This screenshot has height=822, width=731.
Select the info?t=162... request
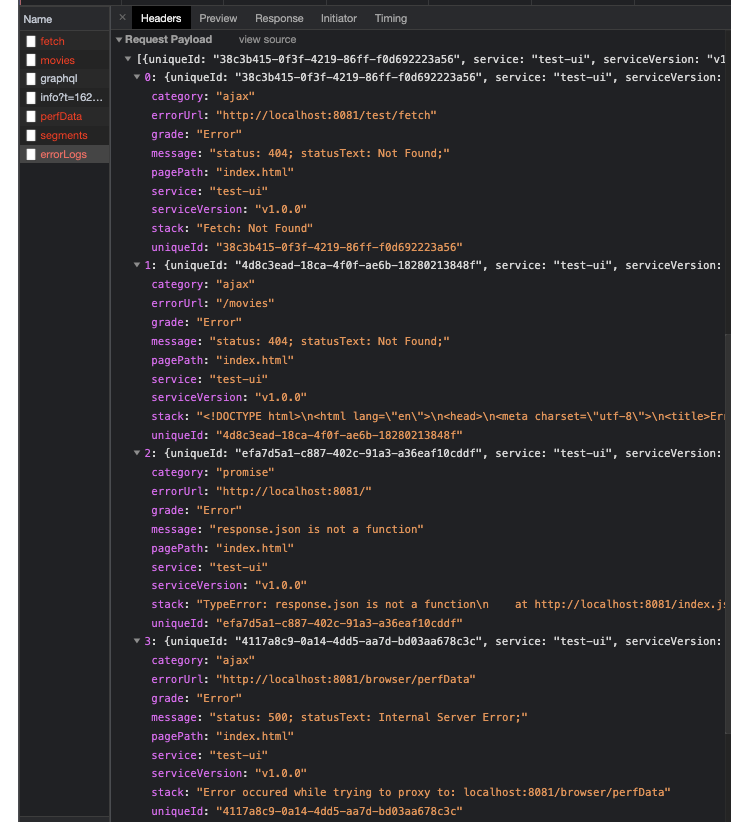64,98
